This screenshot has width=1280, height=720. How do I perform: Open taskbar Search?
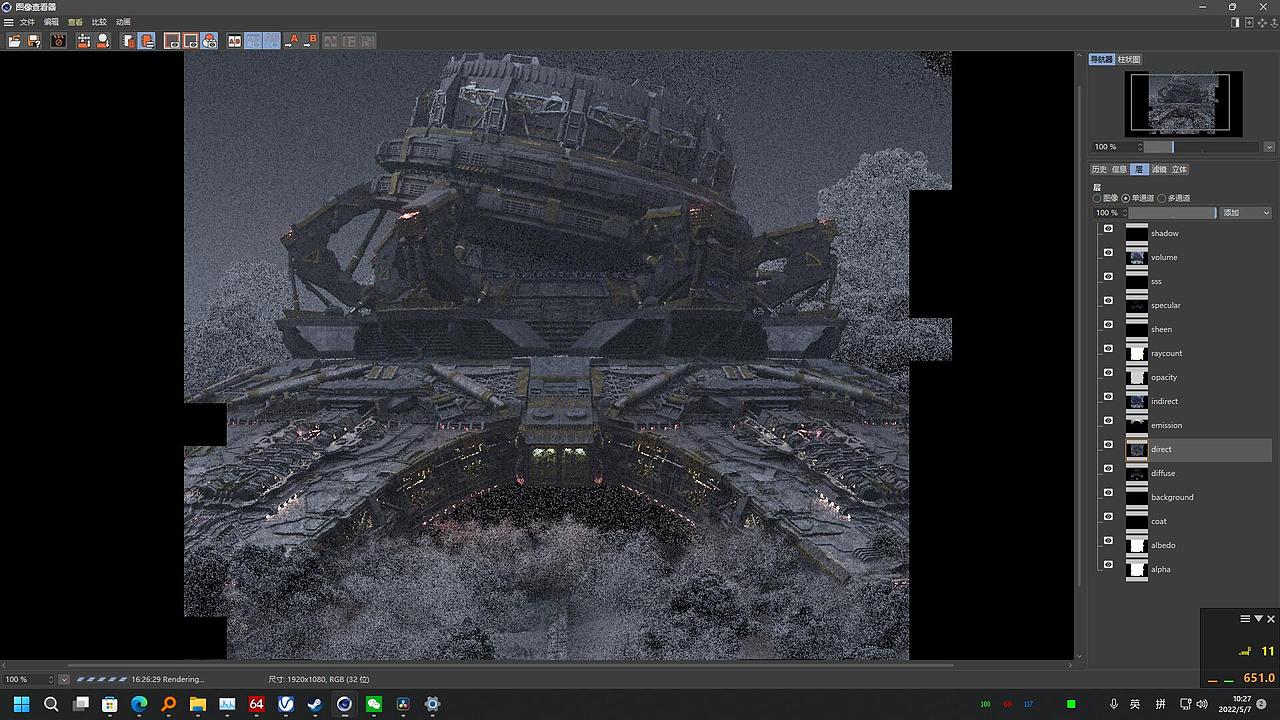coord(51,704)
